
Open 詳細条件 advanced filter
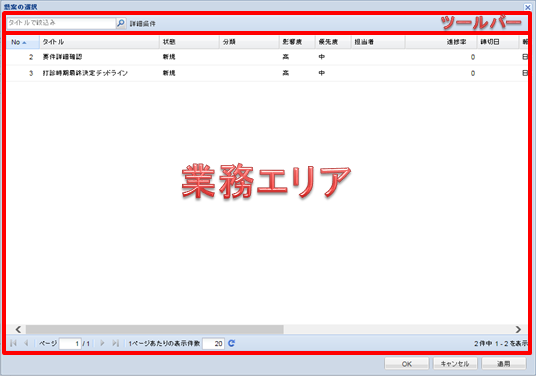coord(143,24)
